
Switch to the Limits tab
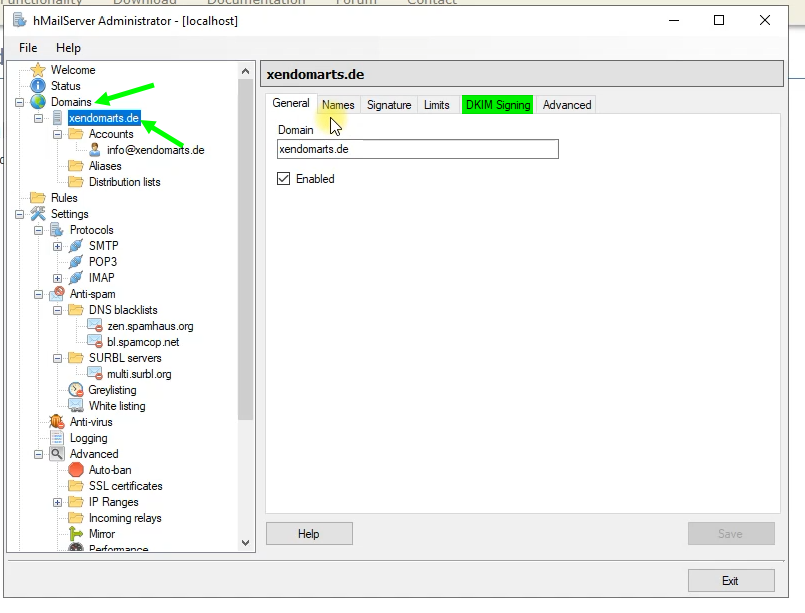437,105
